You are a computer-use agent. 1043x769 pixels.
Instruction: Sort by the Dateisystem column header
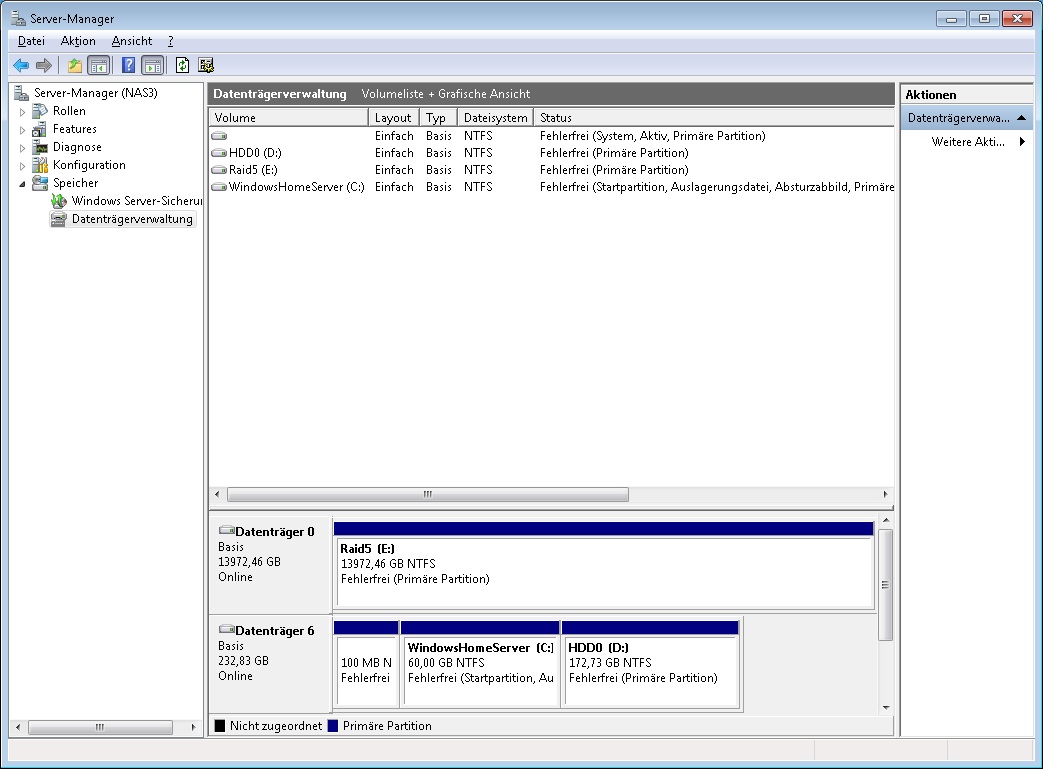click(x=496, y=118)
